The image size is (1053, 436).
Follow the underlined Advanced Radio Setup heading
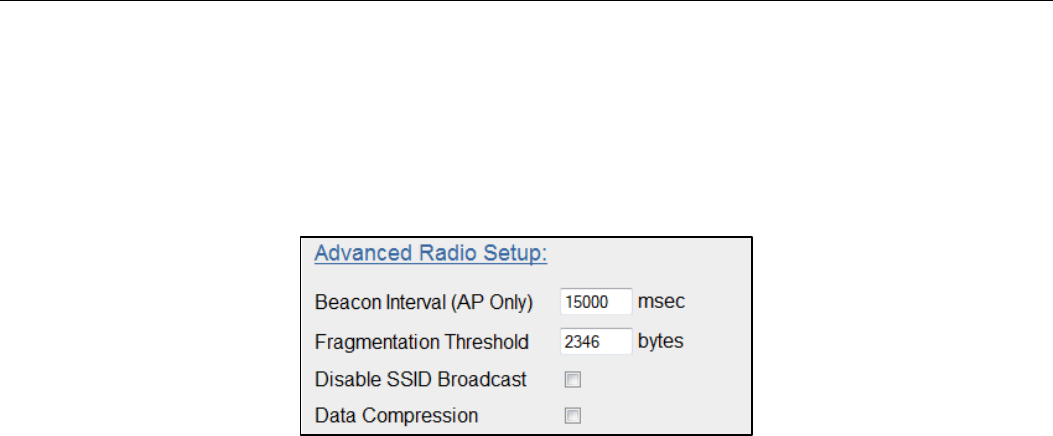[x=430, y=254]
